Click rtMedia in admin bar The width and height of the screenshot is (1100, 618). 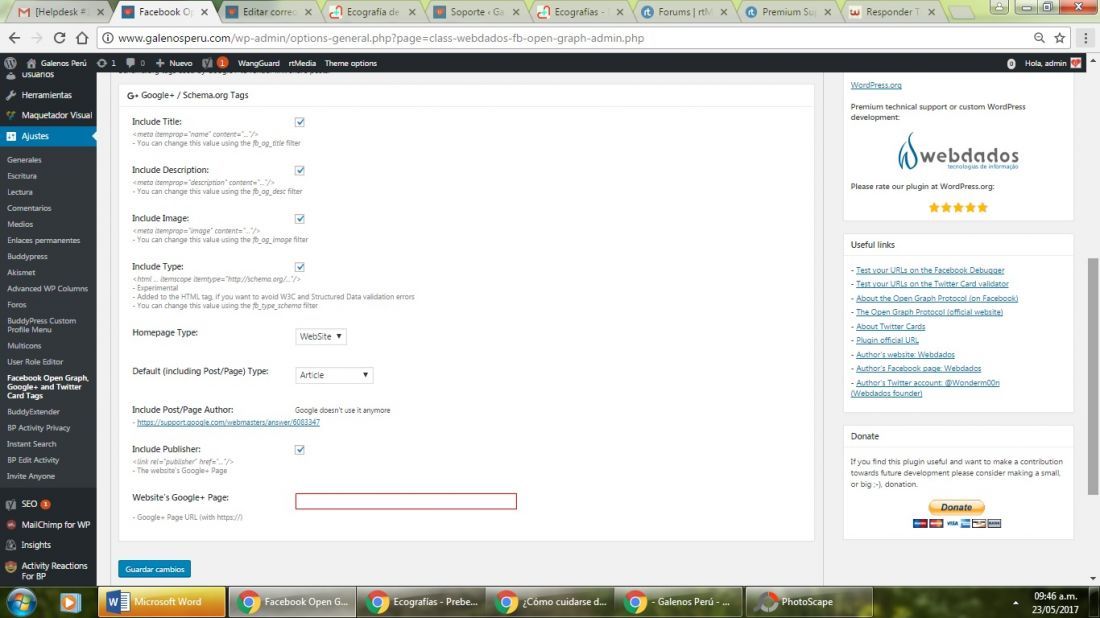click(302, 63)
